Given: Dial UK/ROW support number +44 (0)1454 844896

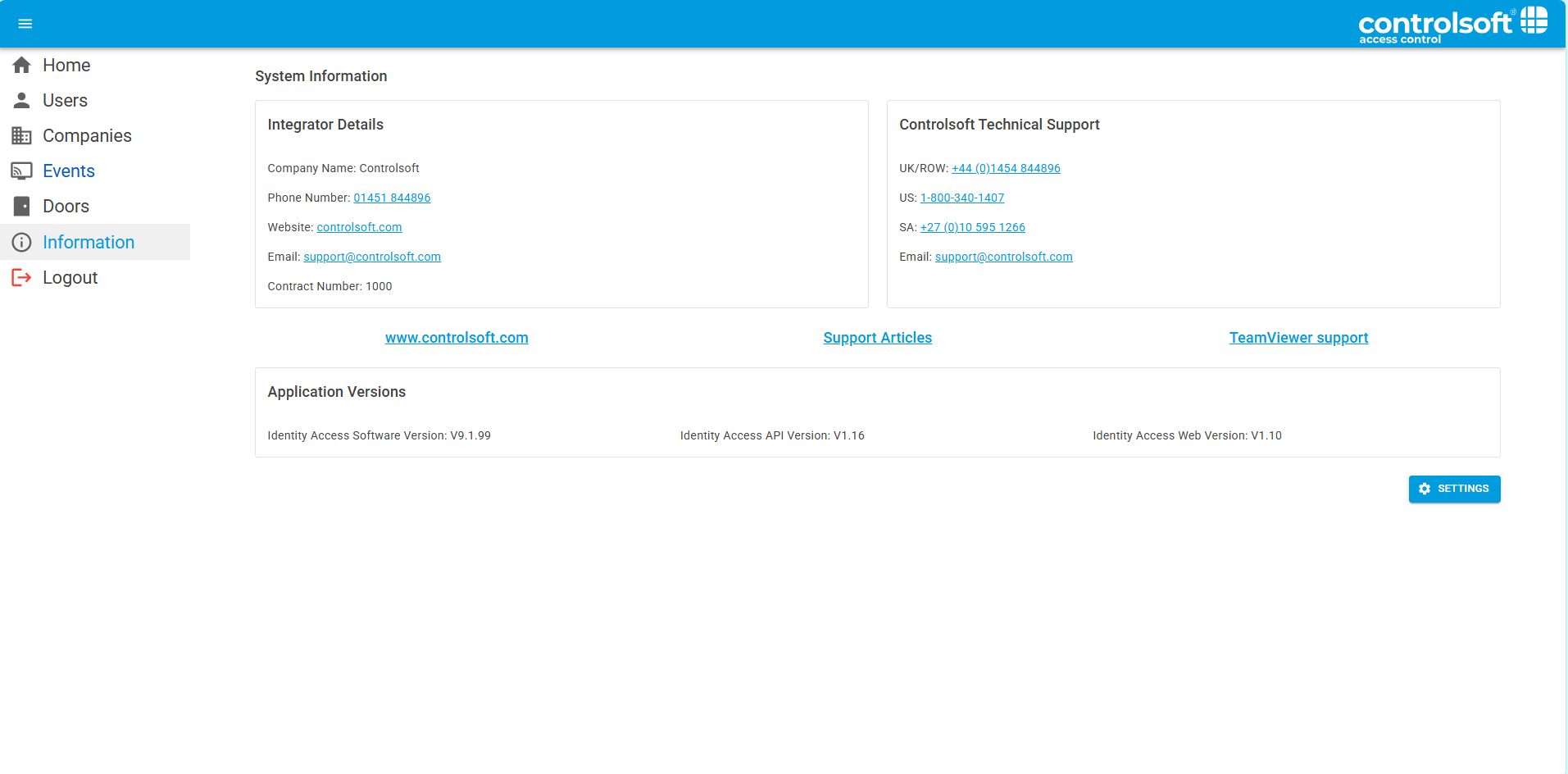Looking at the screenshot, I should [x=1006, y=168].
